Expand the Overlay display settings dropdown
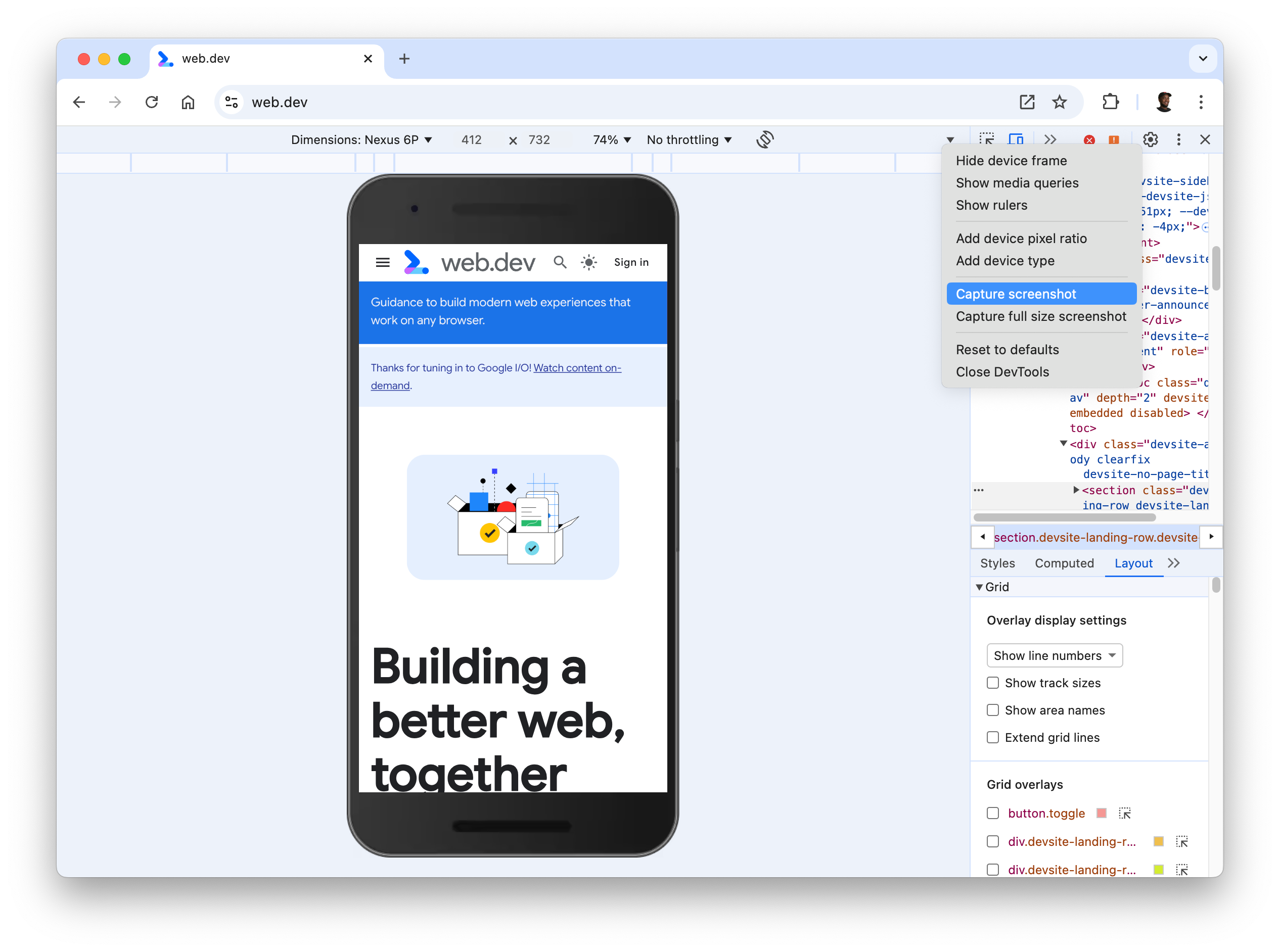The width and height of the screenshot is (1280, 952). click(1053, 655)
